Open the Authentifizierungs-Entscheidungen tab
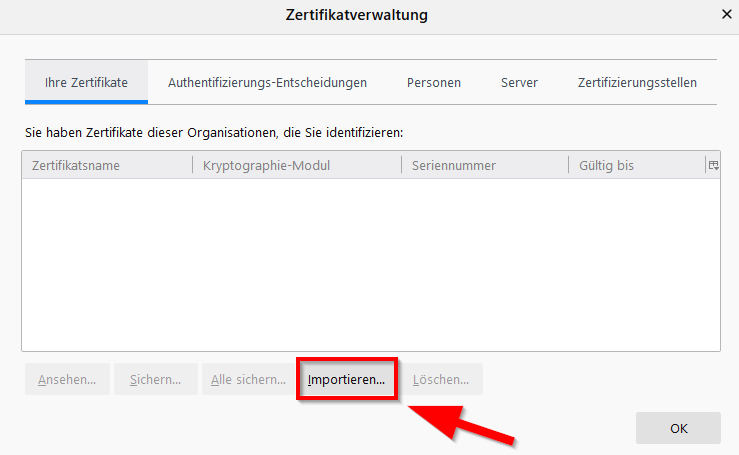739x455 pixels. (267, 82)
